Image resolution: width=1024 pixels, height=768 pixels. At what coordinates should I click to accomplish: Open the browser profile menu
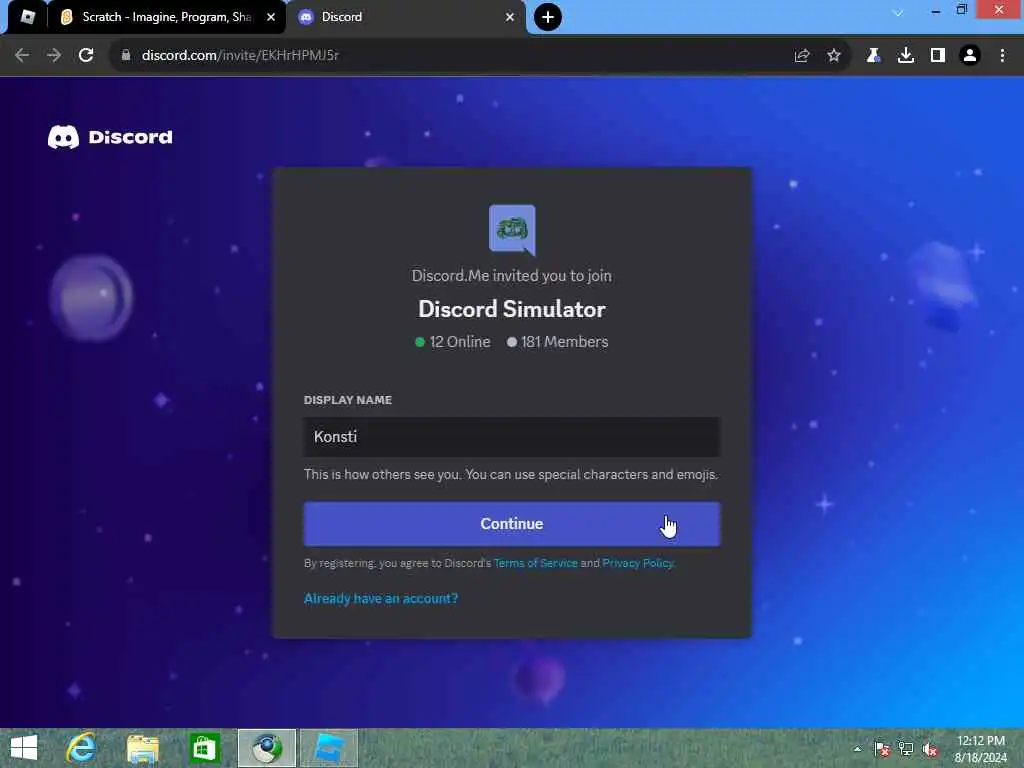[x=970, y=56]
